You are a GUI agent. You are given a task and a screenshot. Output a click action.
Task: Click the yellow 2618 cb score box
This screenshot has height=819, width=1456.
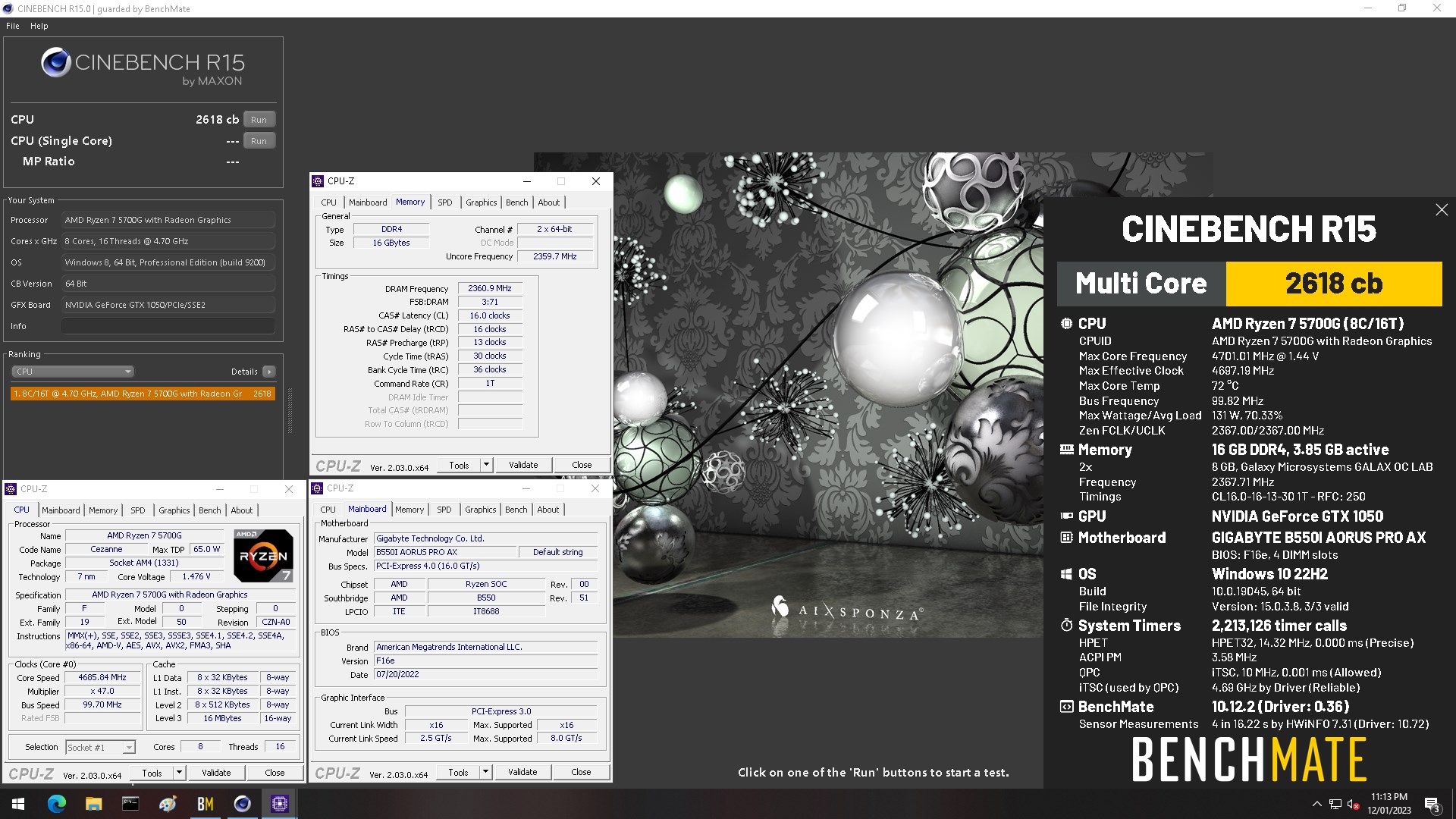[1334, 284]
